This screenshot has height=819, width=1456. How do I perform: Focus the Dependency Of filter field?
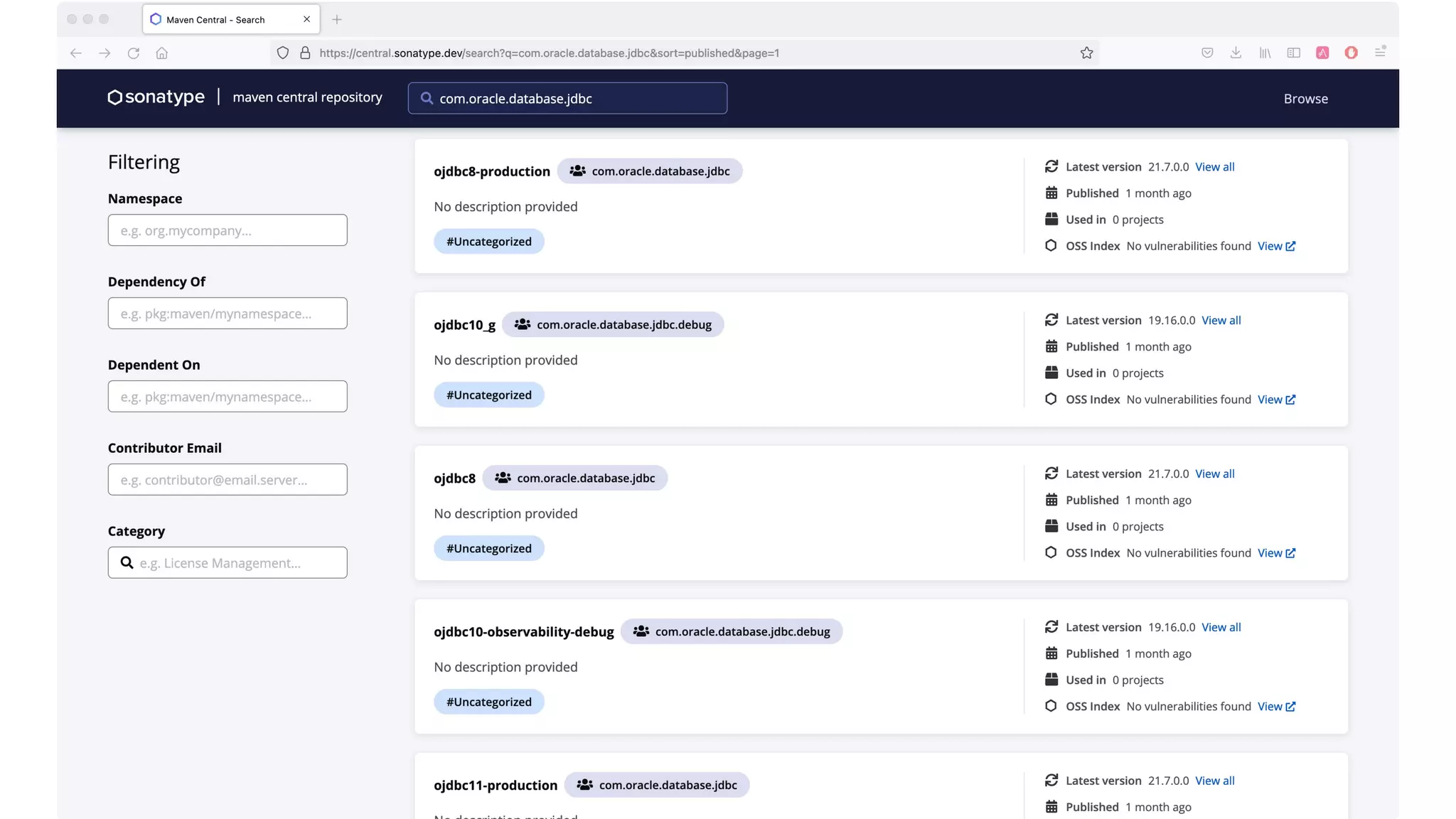coord(227,314)
